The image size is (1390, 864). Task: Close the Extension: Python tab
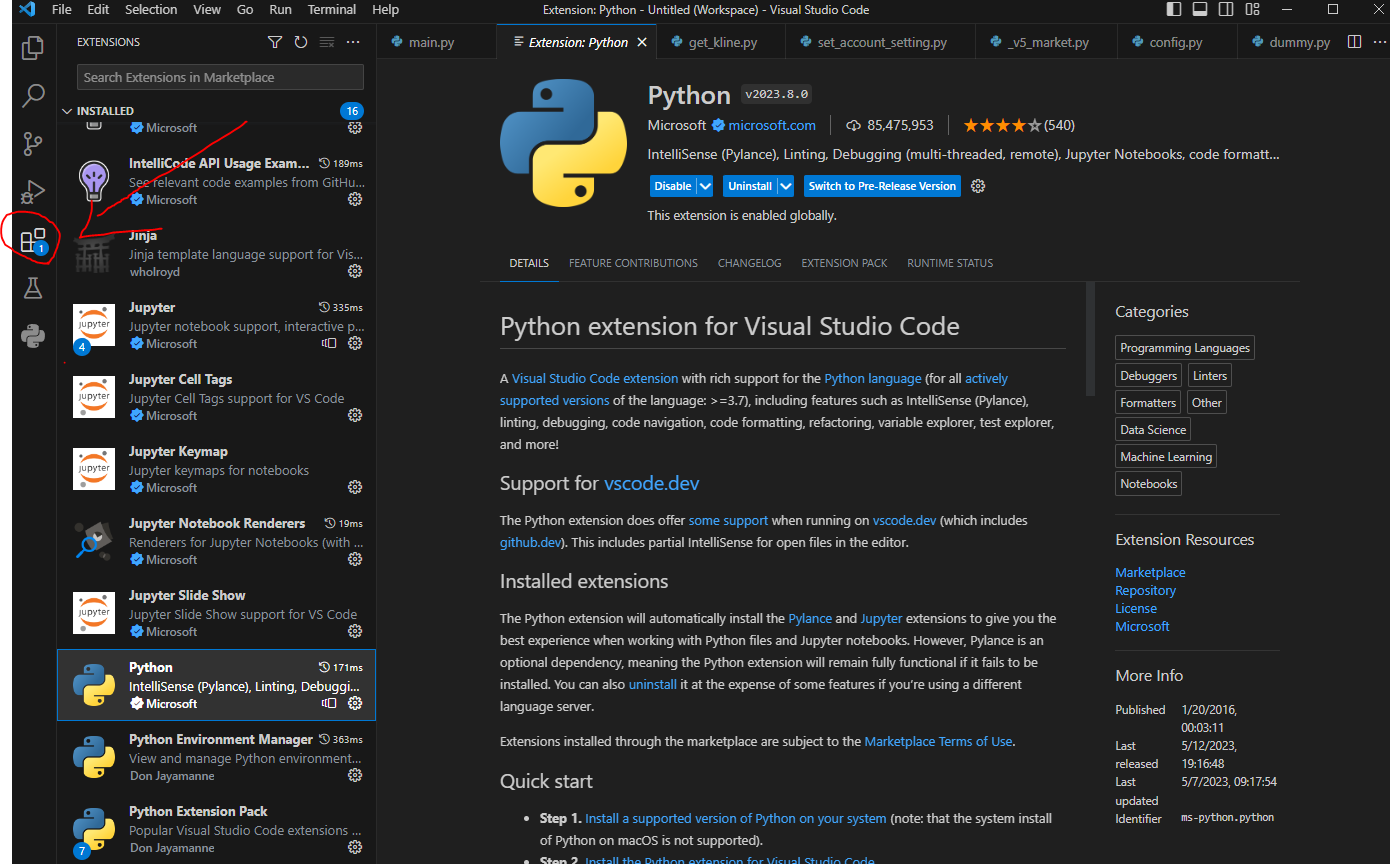642,43
